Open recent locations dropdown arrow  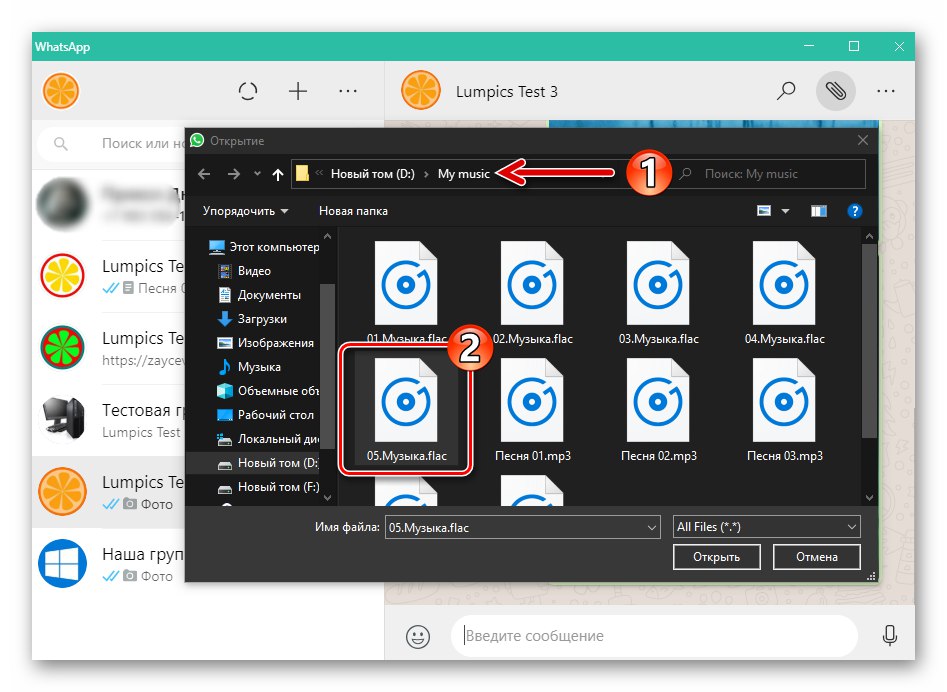click(x=257, y=174)
